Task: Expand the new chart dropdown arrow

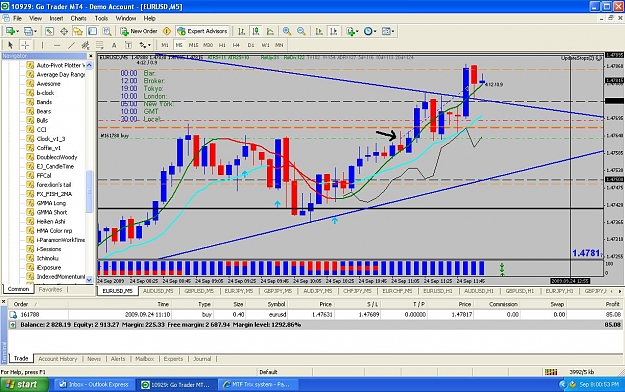Action: (17, 31)
